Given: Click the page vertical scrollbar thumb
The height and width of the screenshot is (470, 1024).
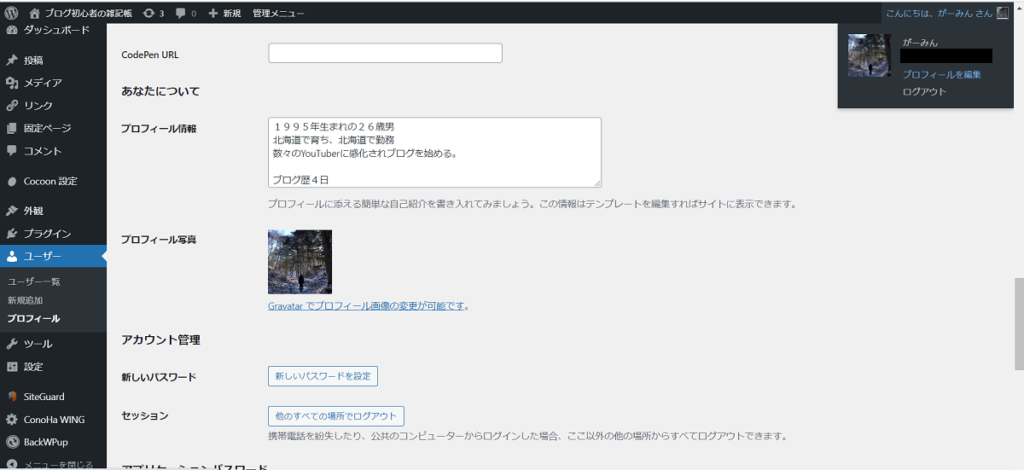Looking at the screenshot, I should (1019, 324).
